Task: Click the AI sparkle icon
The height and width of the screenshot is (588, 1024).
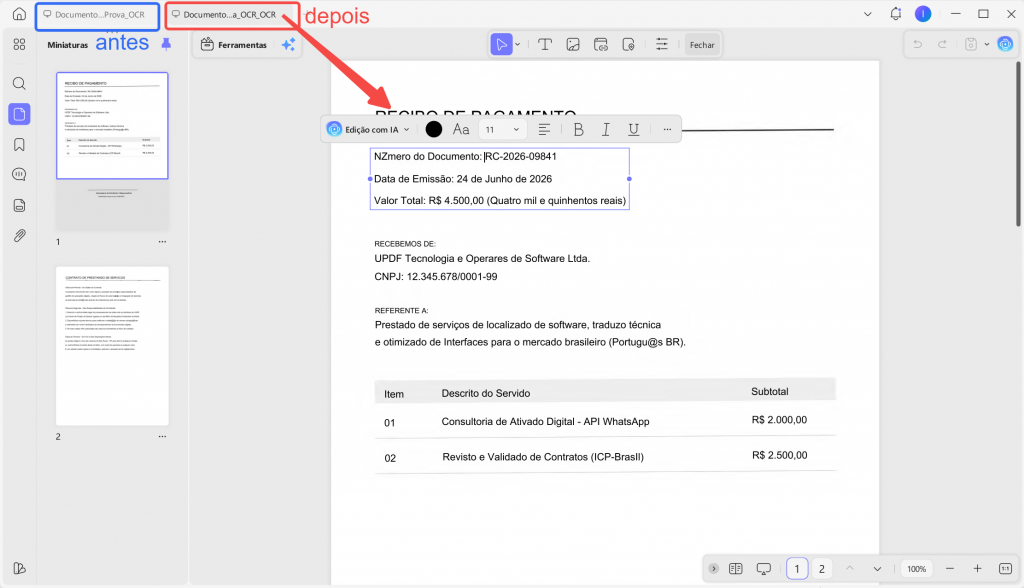Action: point(288,44)
